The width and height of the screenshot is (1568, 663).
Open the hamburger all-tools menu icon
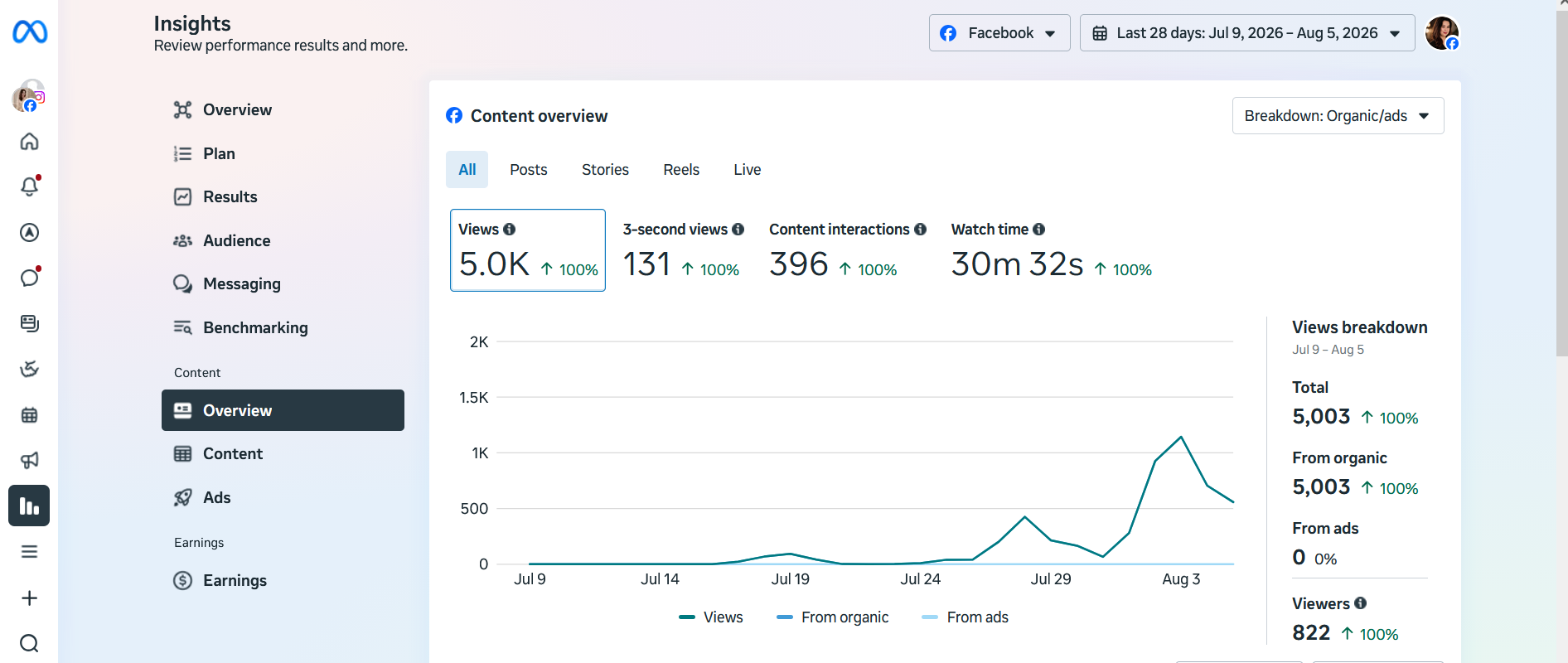[29, 552]
